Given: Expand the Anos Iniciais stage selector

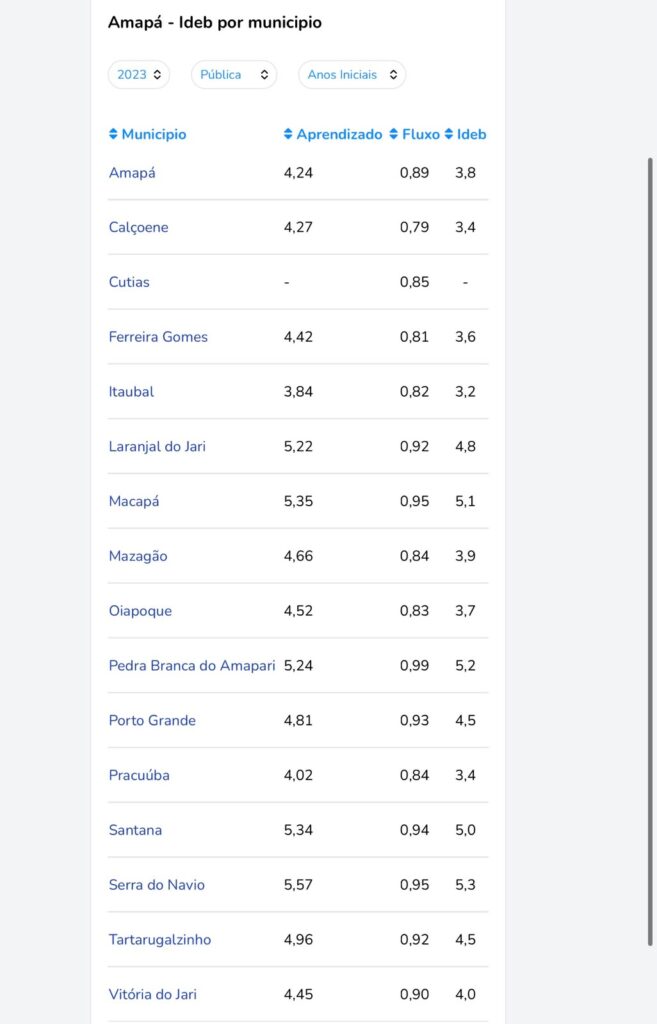Looking at the screenshot, I should click(x=352, y=74).
